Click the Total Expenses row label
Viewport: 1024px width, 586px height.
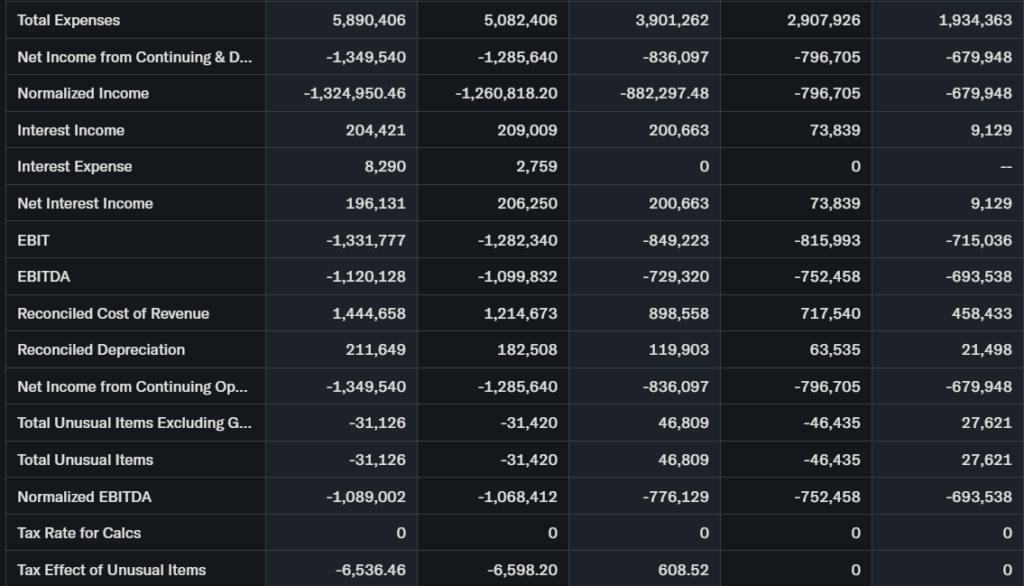click(68, 20)
